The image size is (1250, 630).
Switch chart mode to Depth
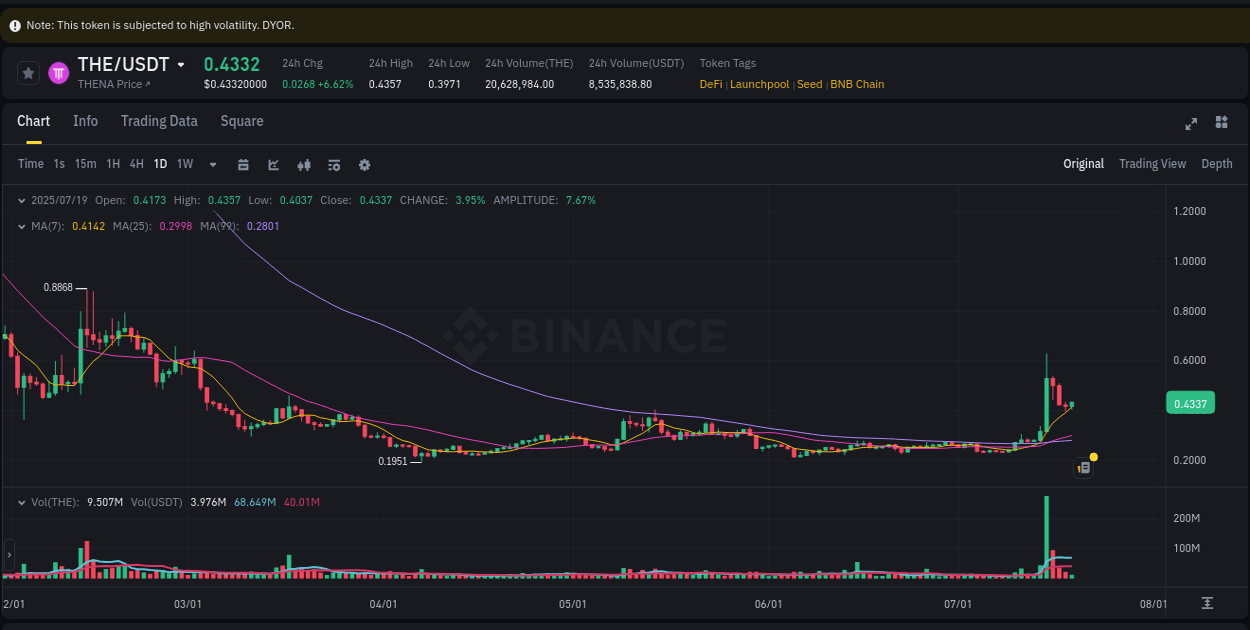coord(1217,163)
